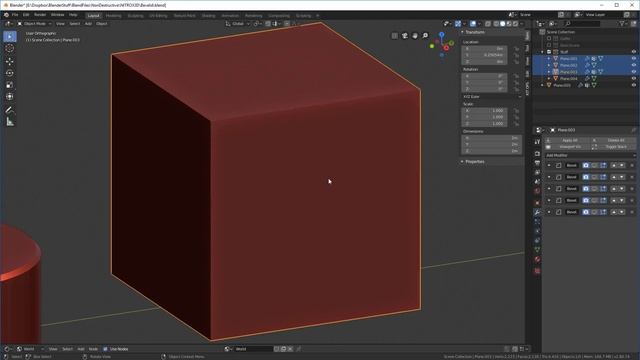640x360 pixels.
Task: Click the Viewport Vis button
Action: pyautogui.click(x=567, y=147)
